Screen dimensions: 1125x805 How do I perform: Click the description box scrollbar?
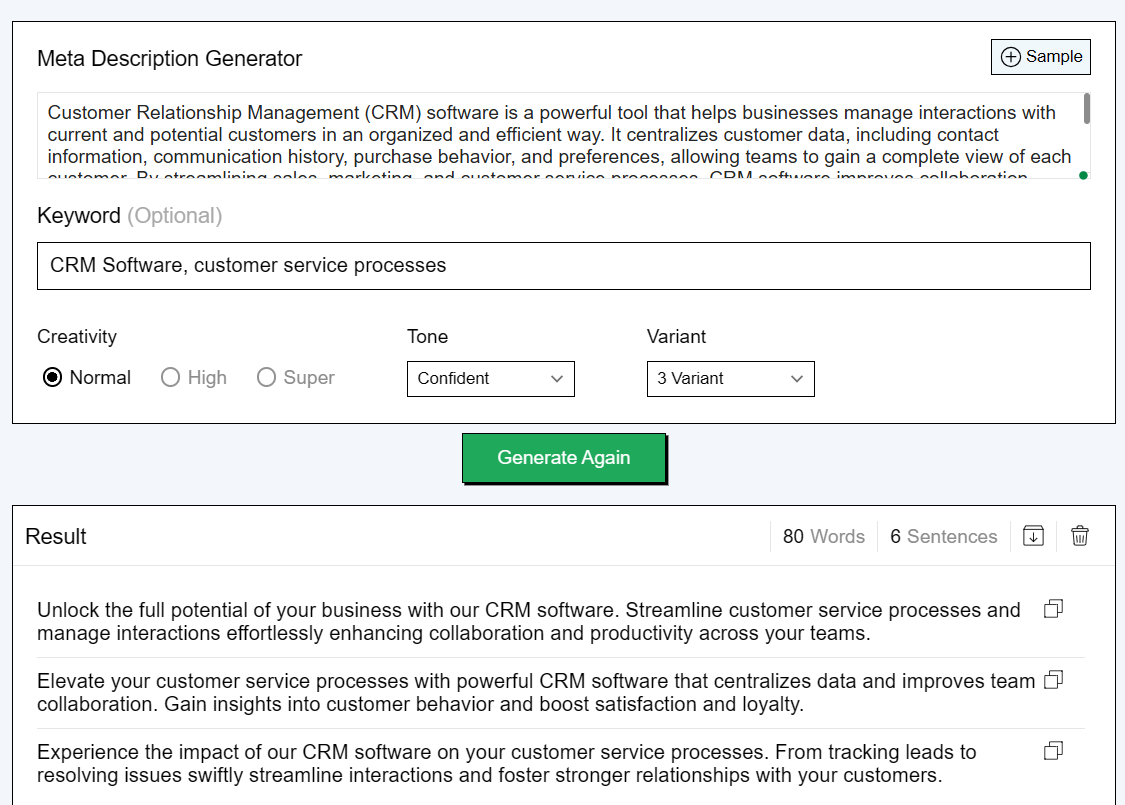pyautogui.click(x=1086, y=110)
